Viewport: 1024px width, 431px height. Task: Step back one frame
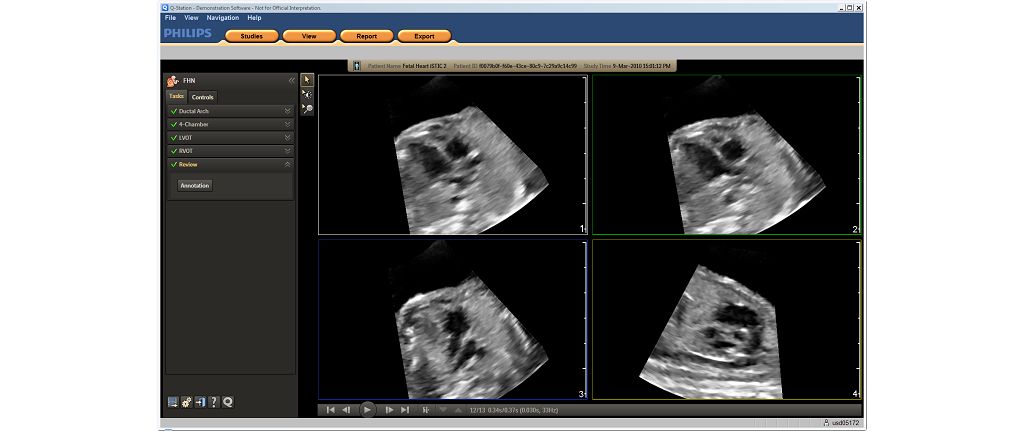346,410
